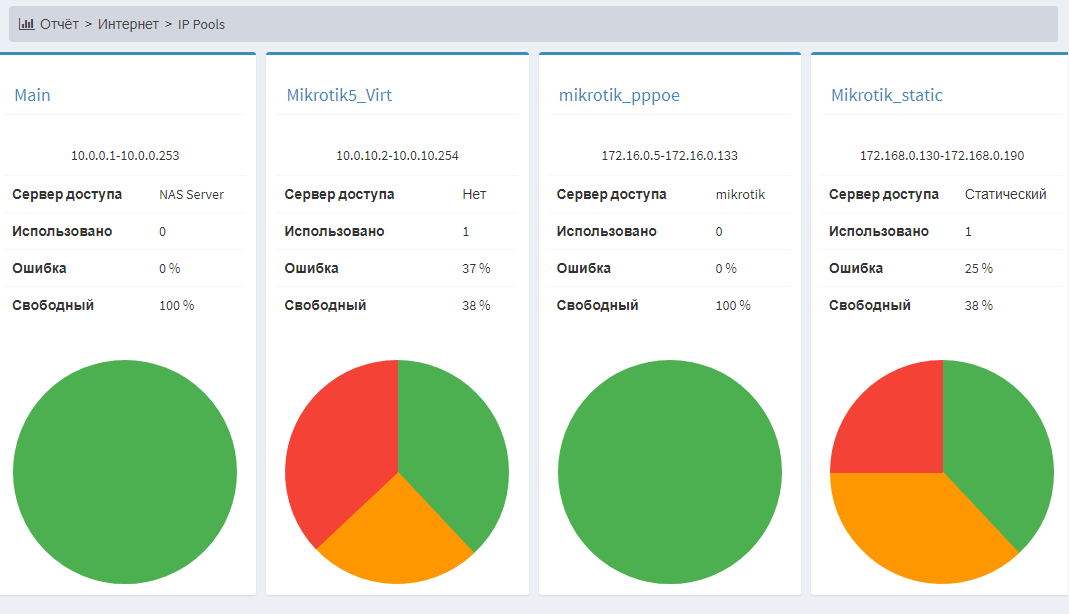Open the Main pool title link
Viewport: 1069px width, 614px height.
(32, 96)
